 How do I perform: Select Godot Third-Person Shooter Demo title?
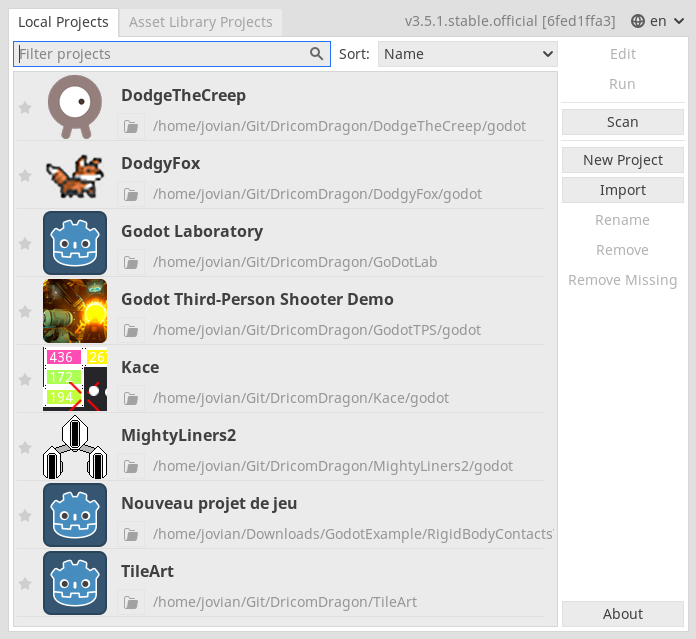257,300
